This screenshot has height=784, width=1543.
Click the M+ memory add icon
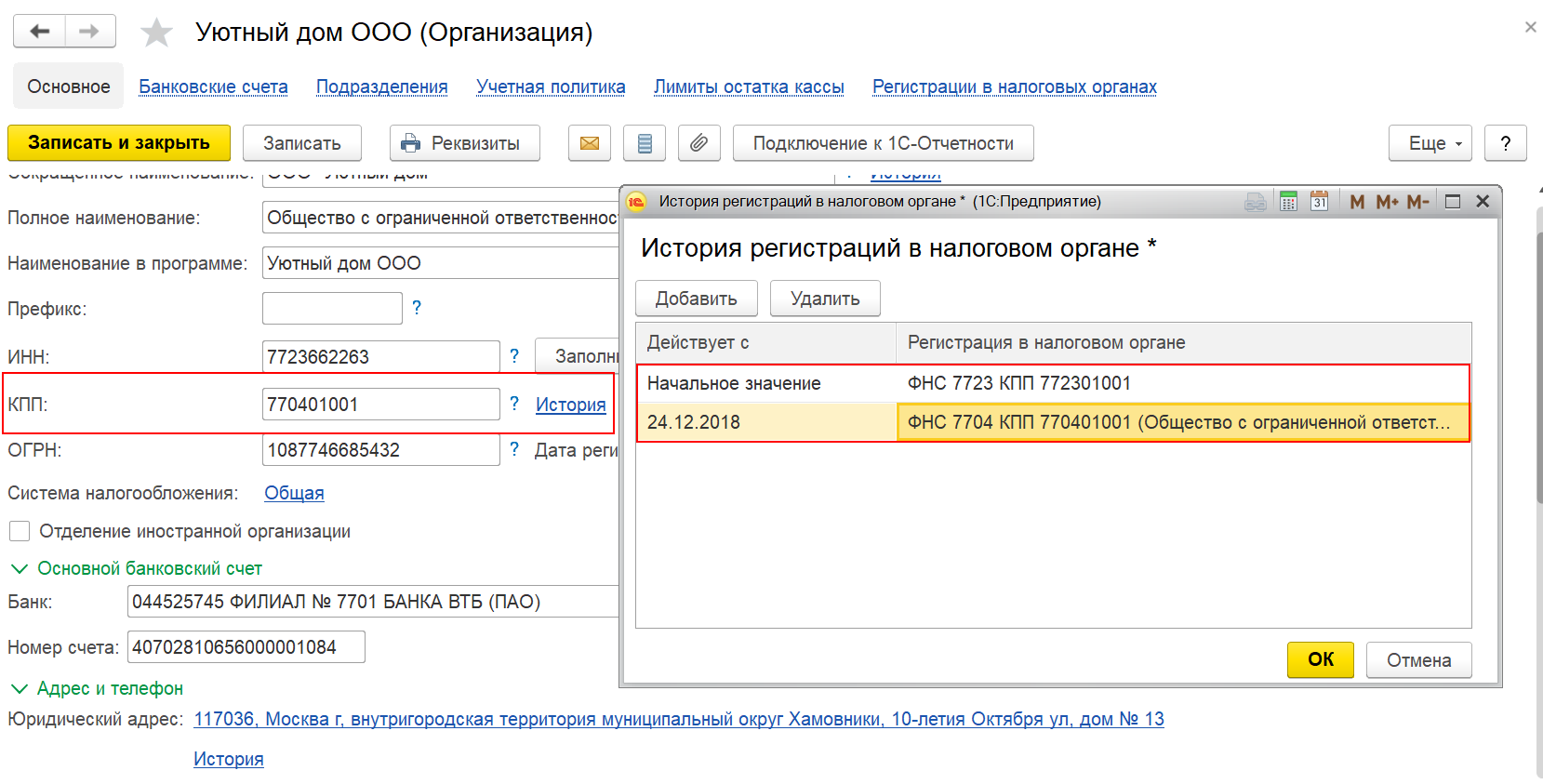[x=1387, y=202]
